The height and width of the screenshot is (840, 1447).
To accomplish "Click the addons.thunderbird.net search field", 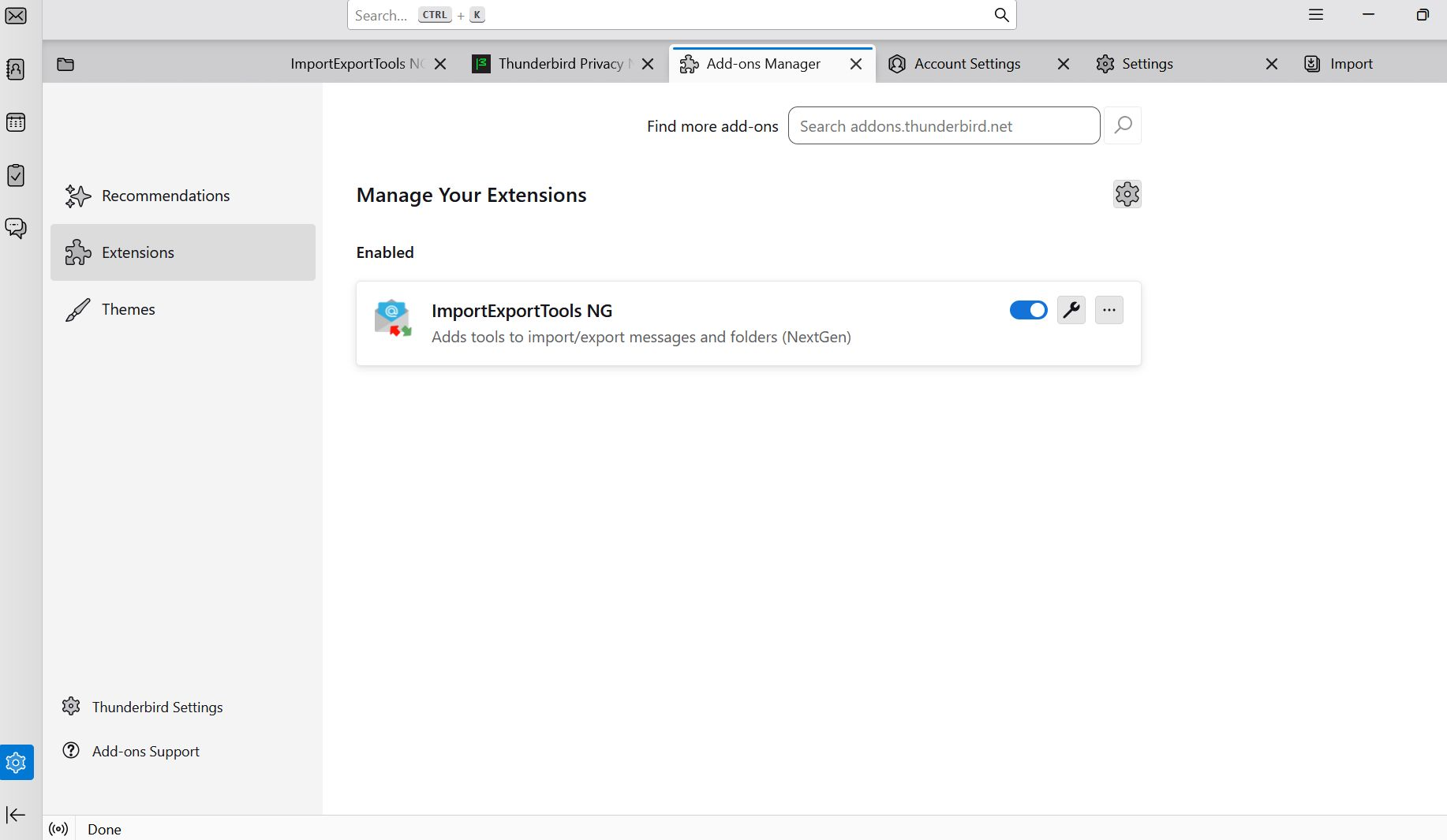I will (x=944, y=125).
